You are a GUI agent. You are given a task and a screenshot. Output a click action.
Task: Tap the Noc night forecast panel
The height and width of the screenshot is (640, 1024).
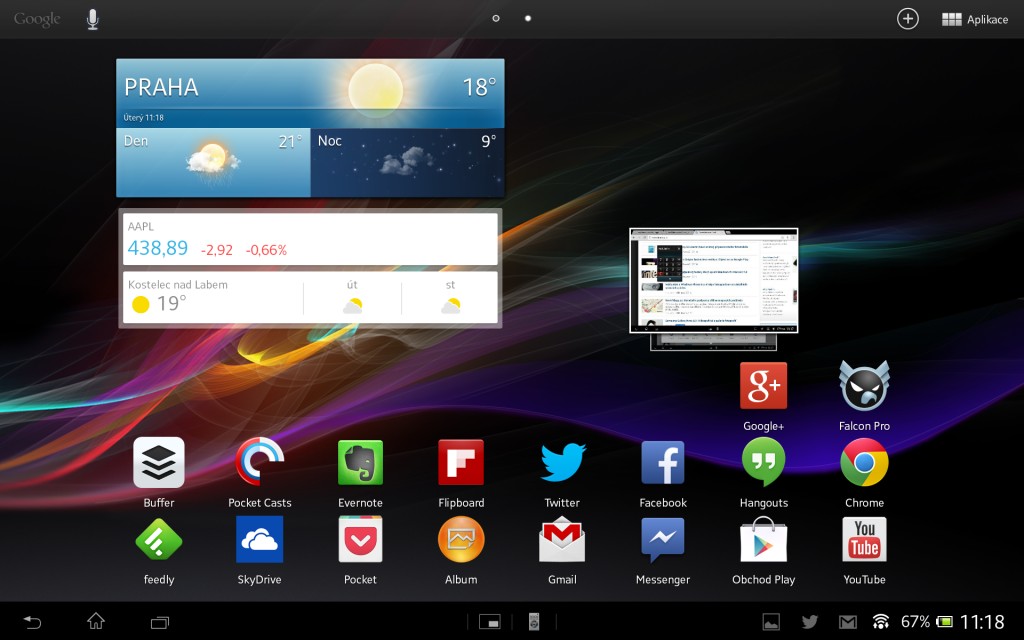click(408, 163)
